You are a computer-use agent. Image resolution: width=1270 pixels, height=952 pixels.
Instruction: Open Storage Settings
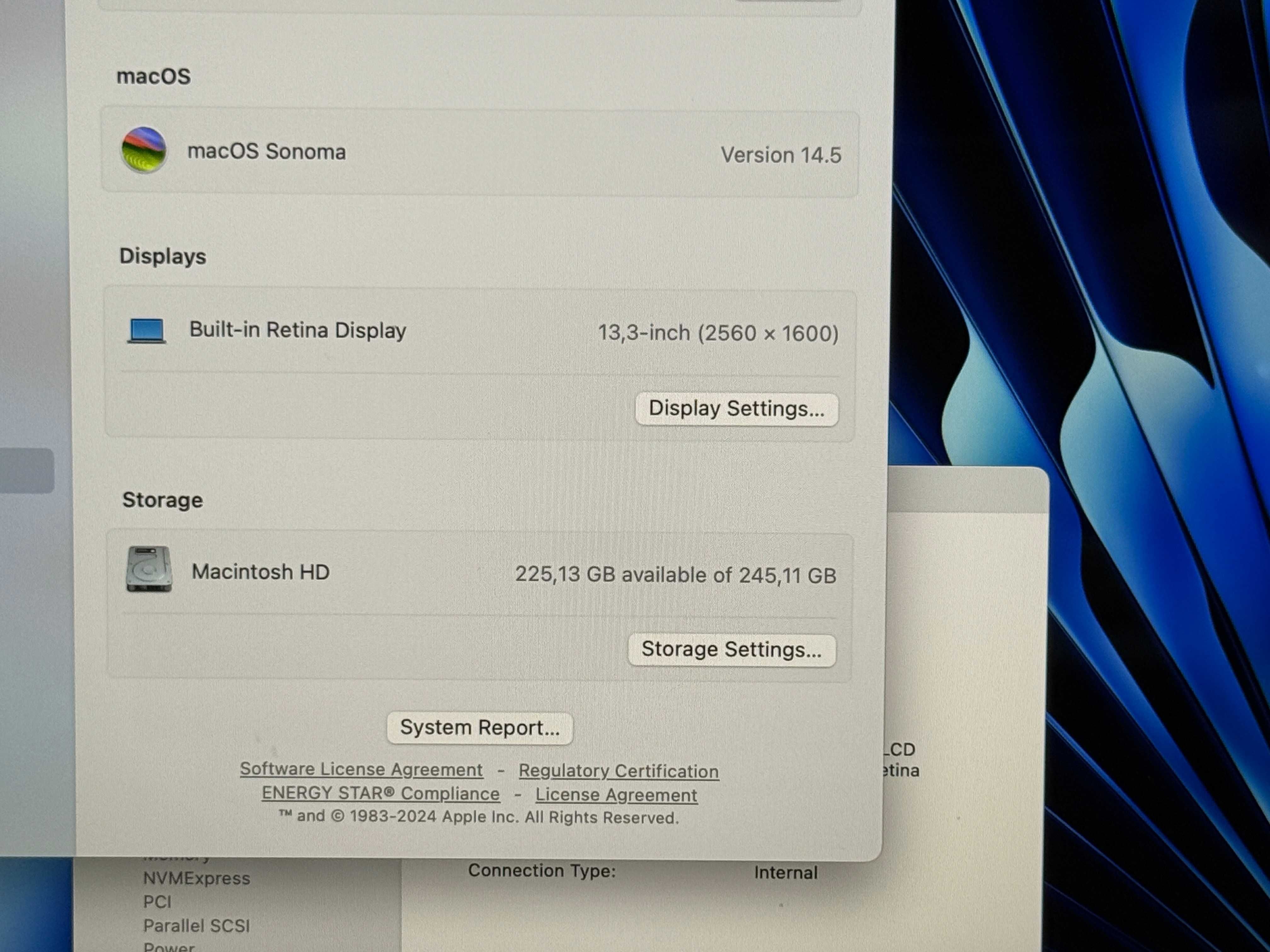(x=732, y=649)
